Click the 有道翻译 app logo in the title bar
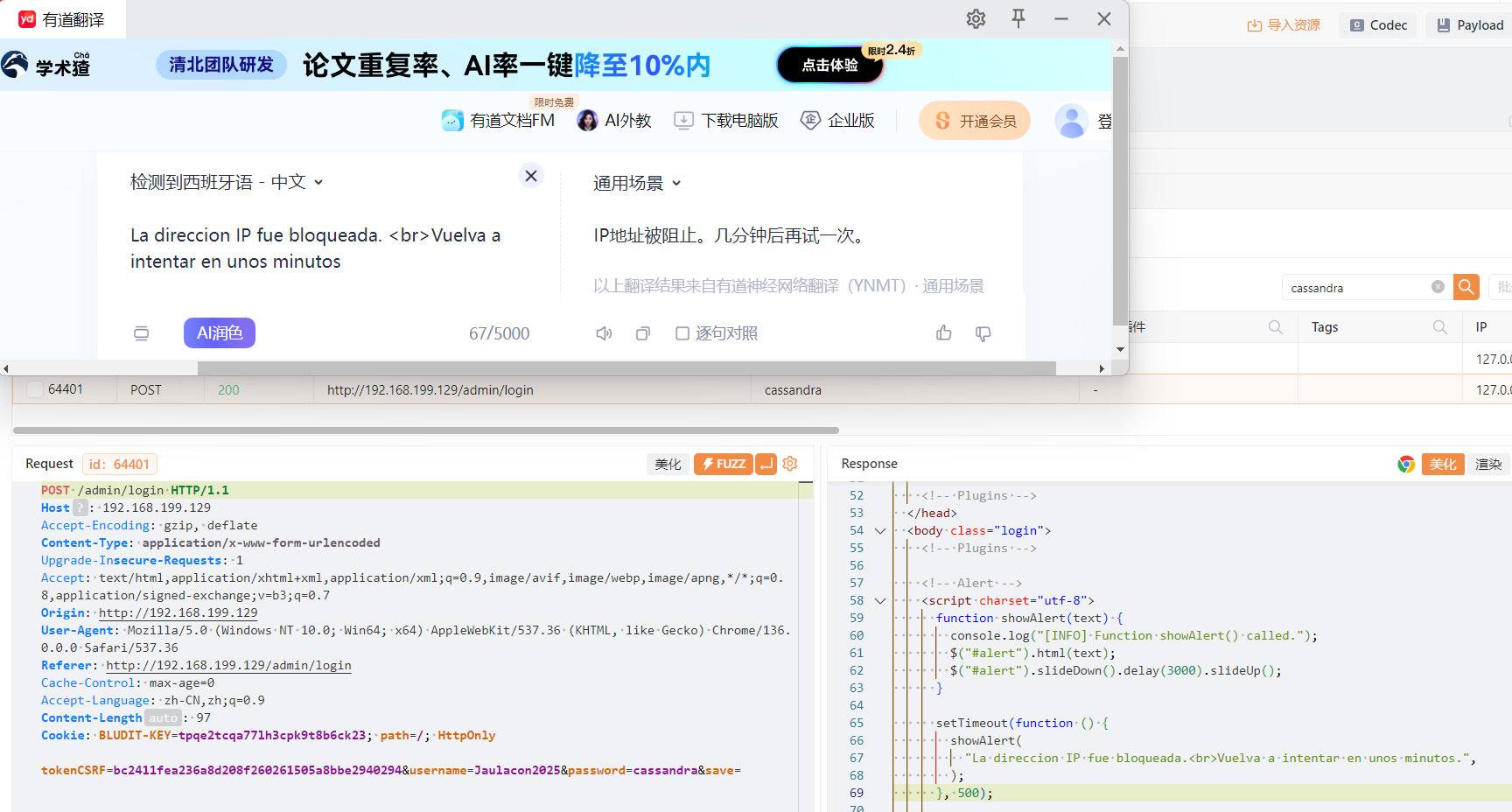 pos(27,19)
